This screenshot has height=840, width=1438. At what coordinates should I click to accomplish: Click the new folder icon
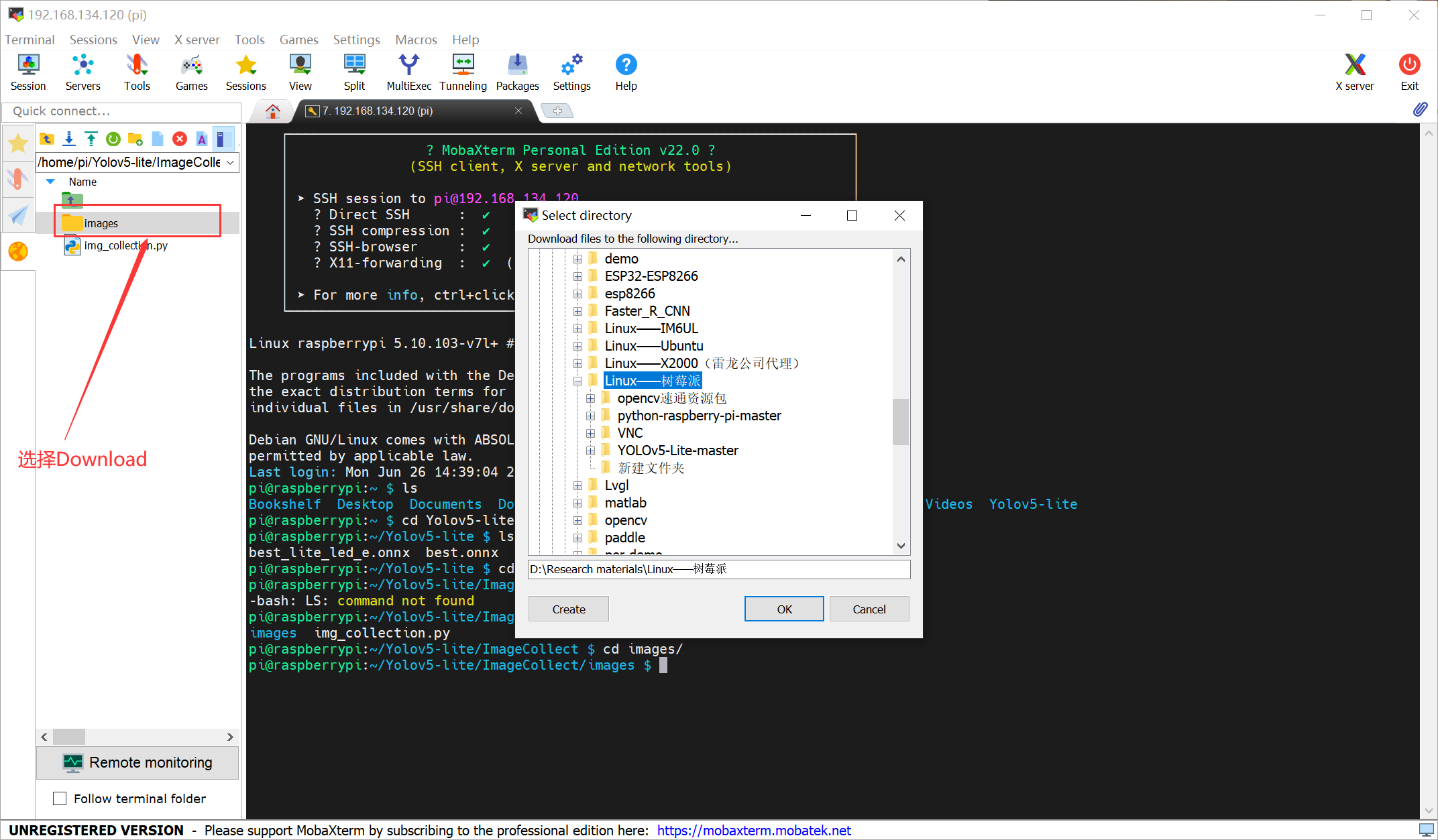coord(135,139)
